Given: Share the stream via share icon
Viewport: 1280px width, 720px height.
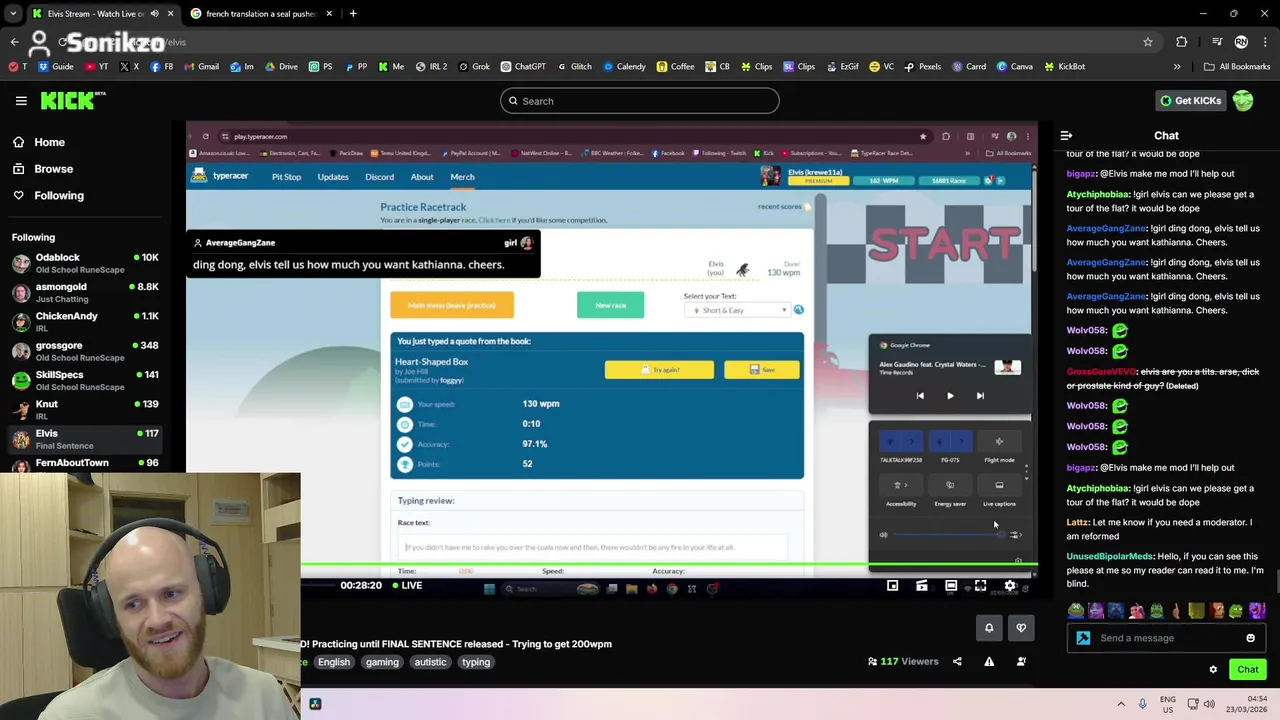Looking at the screenshot, I should pyautogui.click(x=957, y=661).
